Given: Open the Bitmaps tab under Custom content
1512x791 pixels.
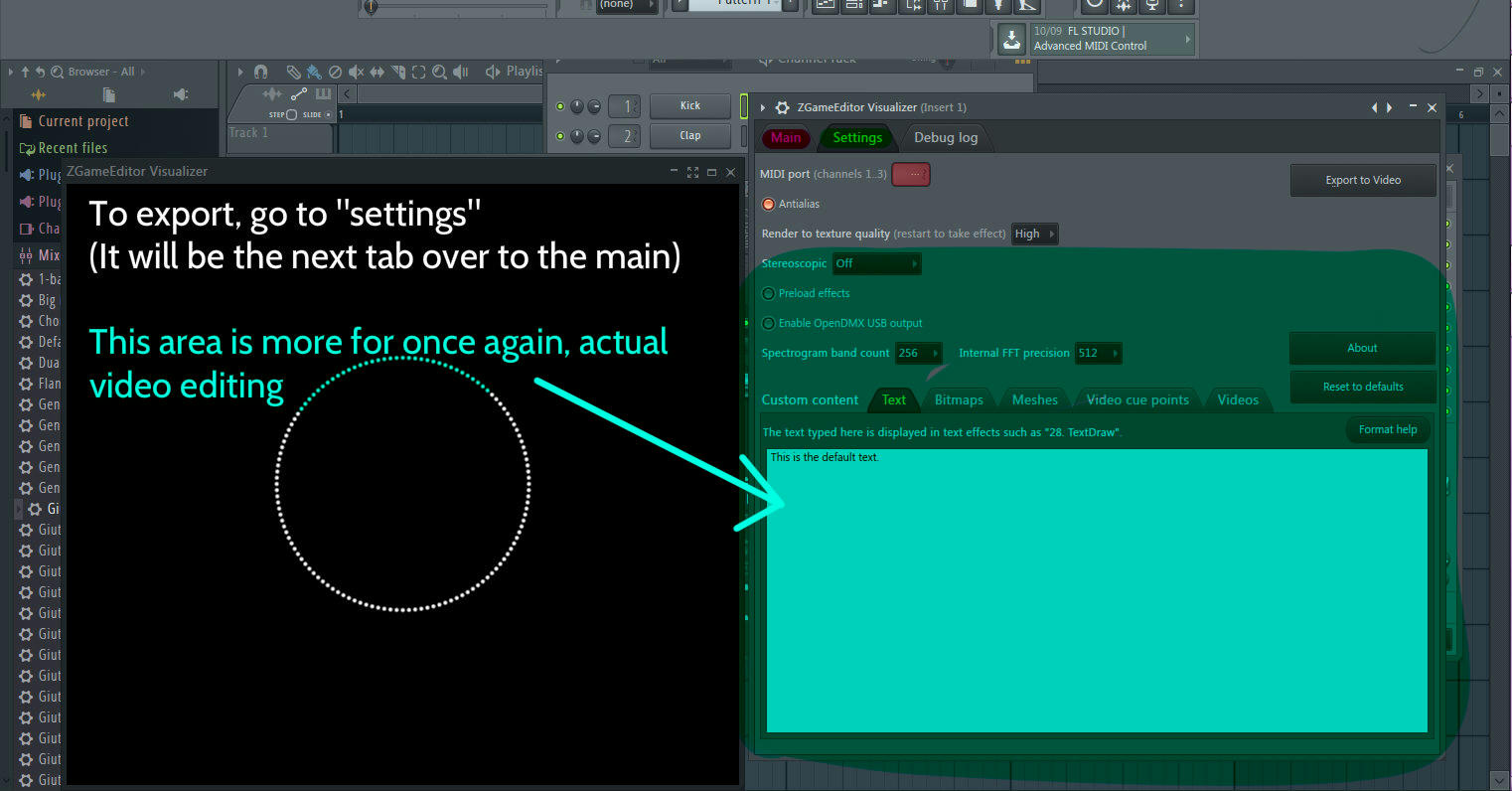Looking at the screenshot, I should 957,398.
